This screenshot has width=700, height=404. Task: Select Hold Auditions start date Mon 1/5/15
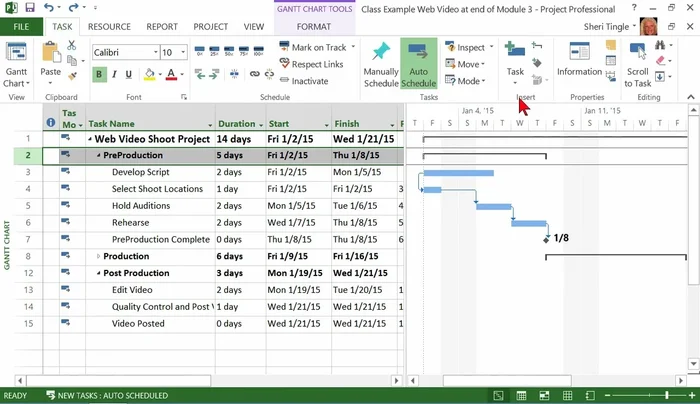(299, 206)
